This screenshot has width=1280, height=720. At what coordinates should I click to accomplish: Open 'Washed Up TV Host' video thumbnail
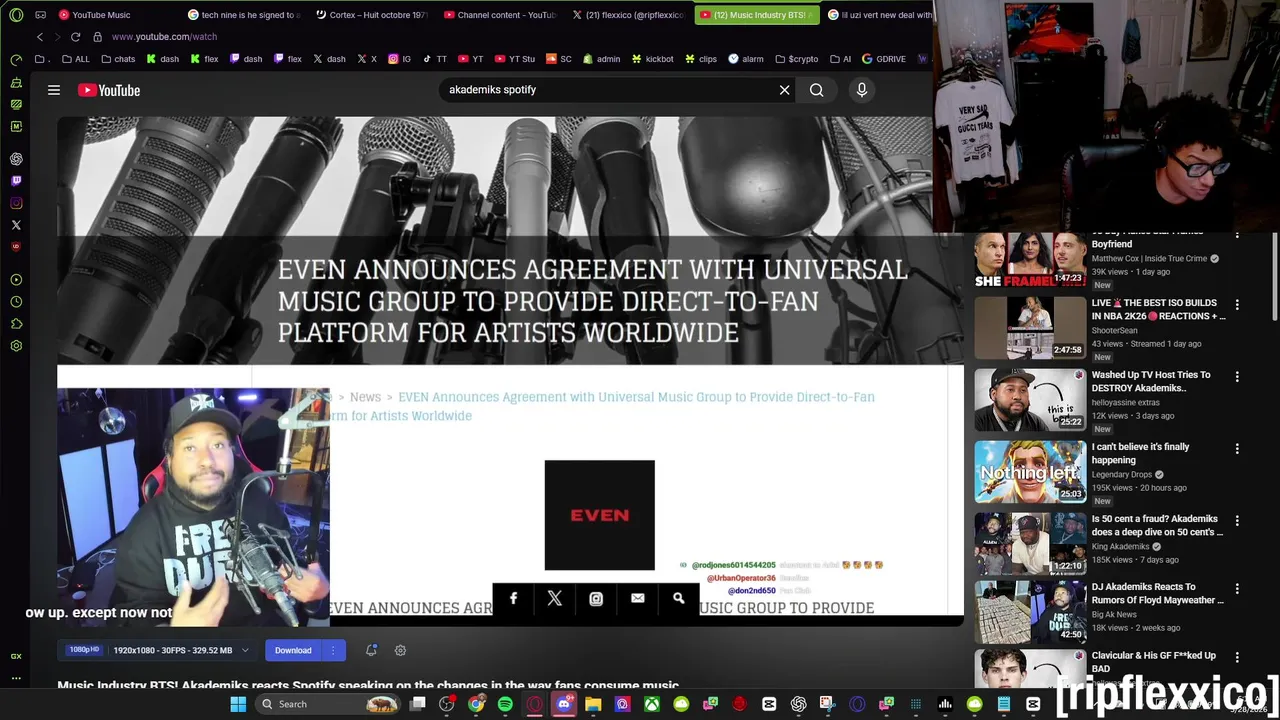click(x=1030, y=399)
